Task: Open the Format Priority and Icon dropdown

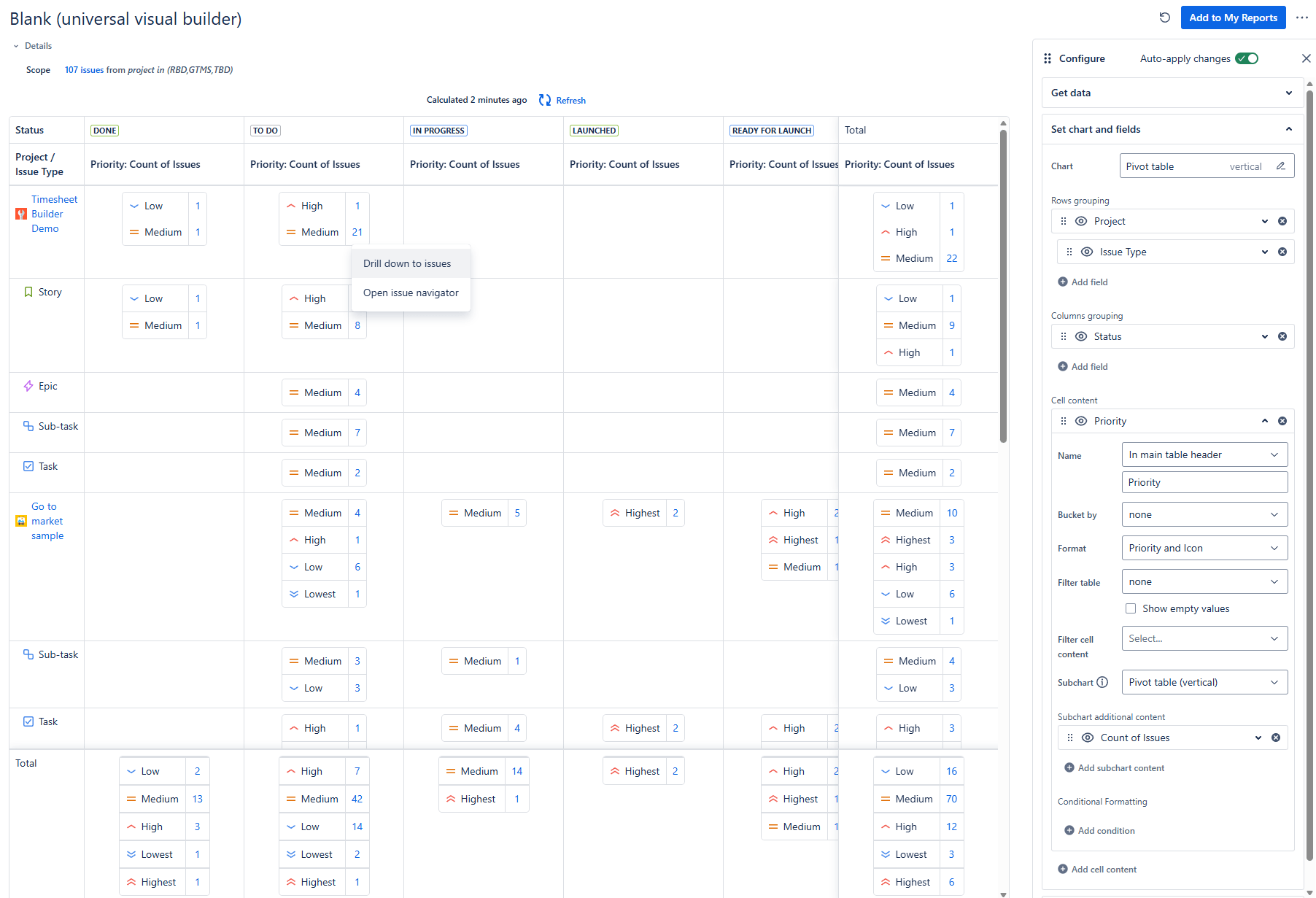Action: click(x=1204, y=548)
